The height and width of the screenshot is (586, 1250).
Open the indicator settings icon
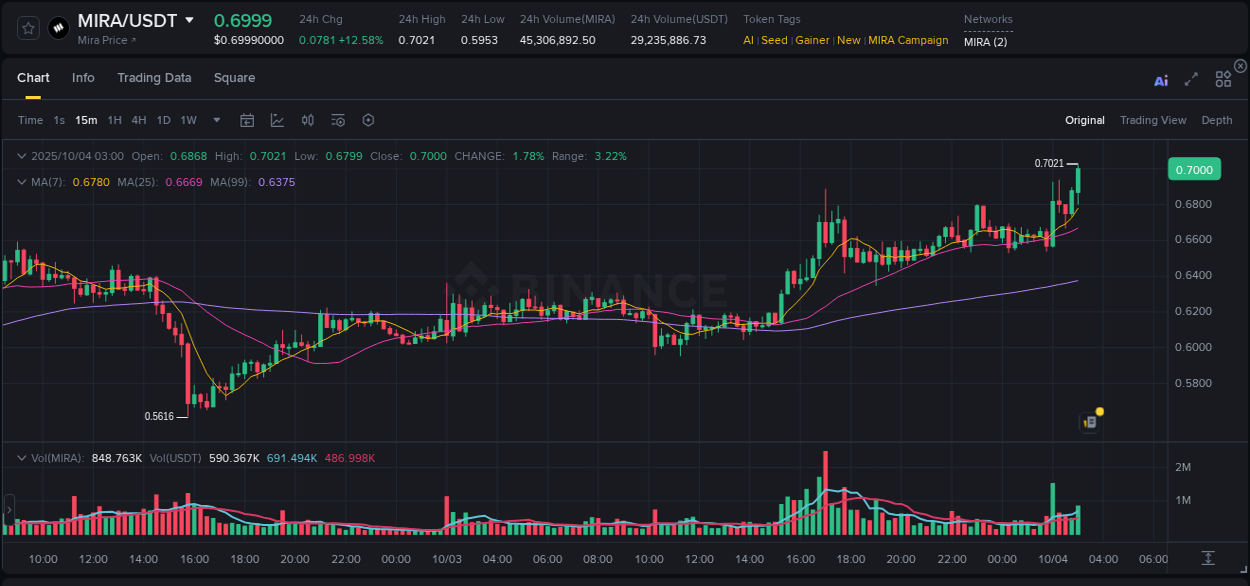coord(337,119)
